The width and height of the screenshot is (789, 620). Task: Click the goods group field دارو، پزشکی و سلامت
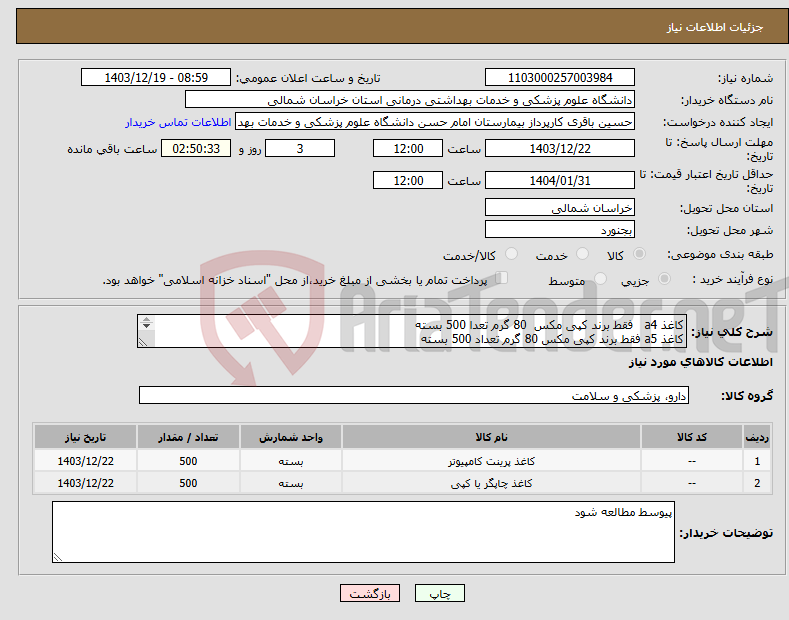414,396
